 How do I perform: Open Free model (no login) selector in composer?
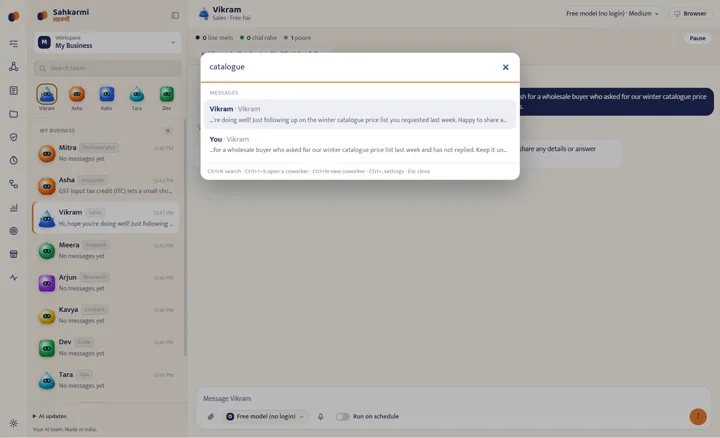coord(265,417)
